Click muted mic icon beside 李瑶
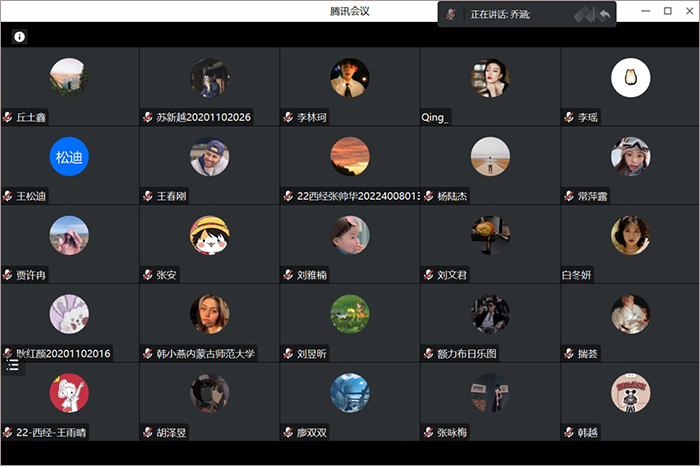700x466 pixels. click(568, 118)
